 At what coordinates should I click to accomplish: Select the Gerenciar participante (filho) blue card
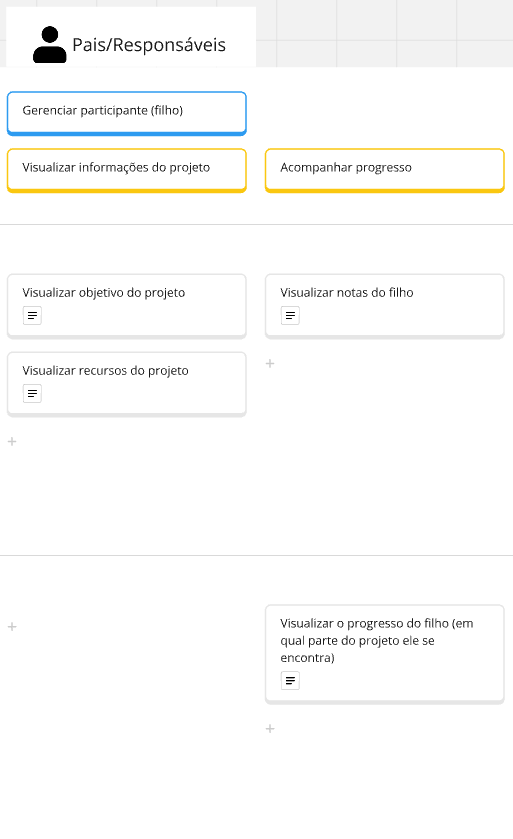(127, 113)
